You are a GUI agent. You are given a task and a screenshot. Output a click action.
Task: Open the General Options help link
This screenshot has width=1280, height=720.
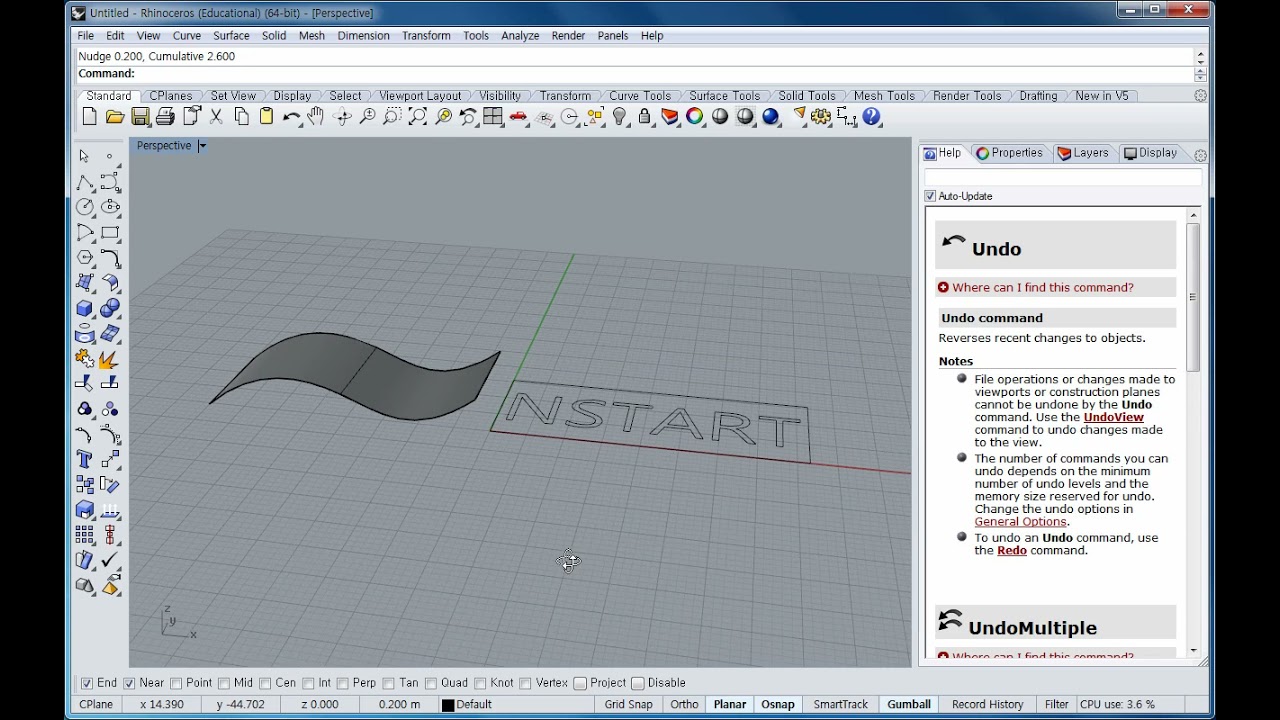click(1021, 521)
